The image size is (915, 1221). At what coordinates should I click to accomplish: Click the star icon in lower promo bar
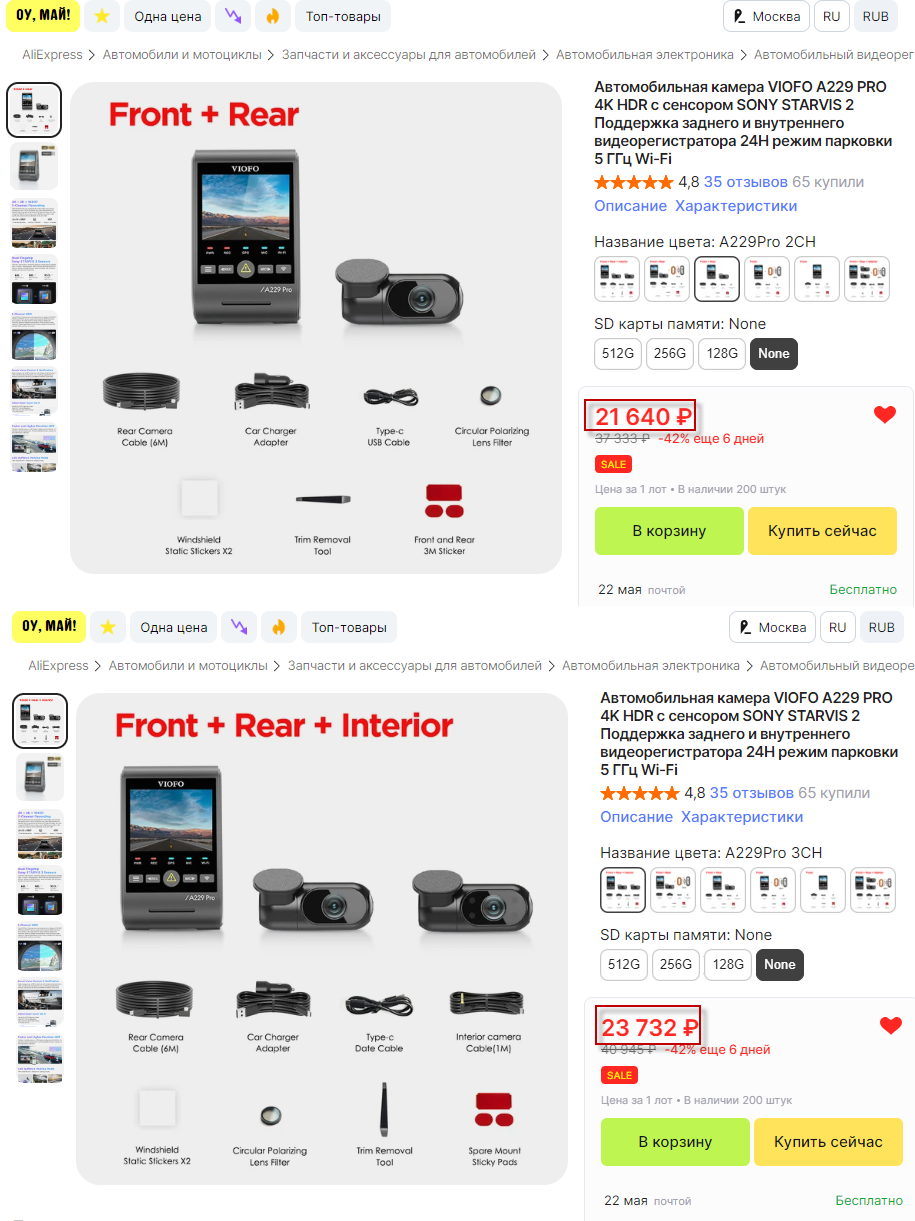[108, 627]
